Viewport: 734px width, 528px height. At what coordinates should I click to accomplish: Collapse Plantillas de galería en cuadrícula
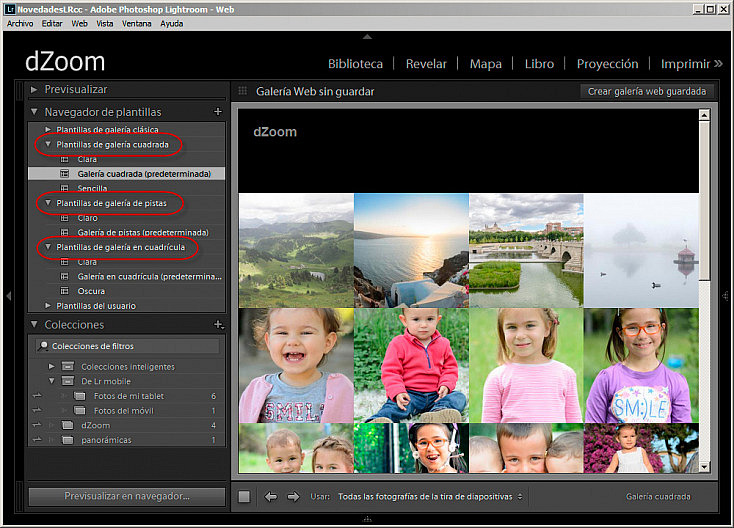pos(48,247)
